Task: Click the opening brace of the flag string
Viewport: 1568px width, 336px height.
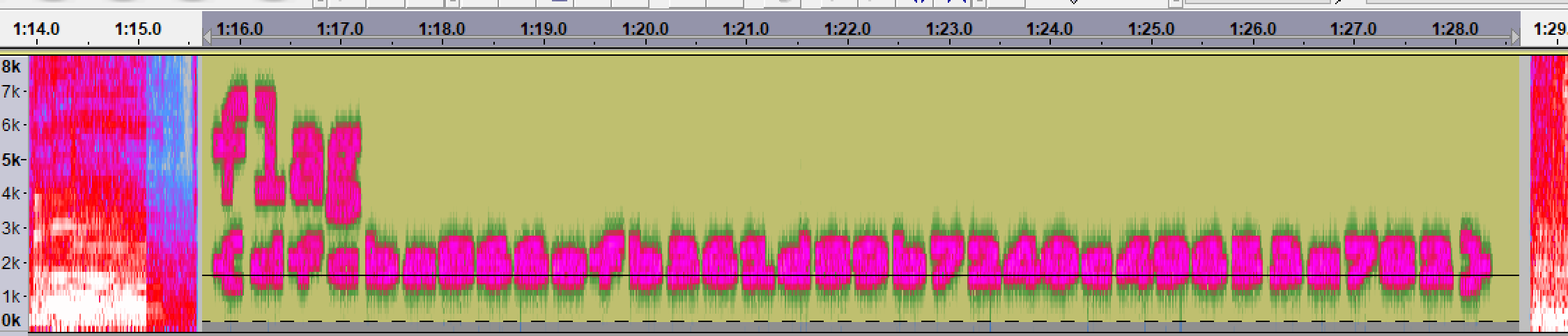Action: point(229,264)
